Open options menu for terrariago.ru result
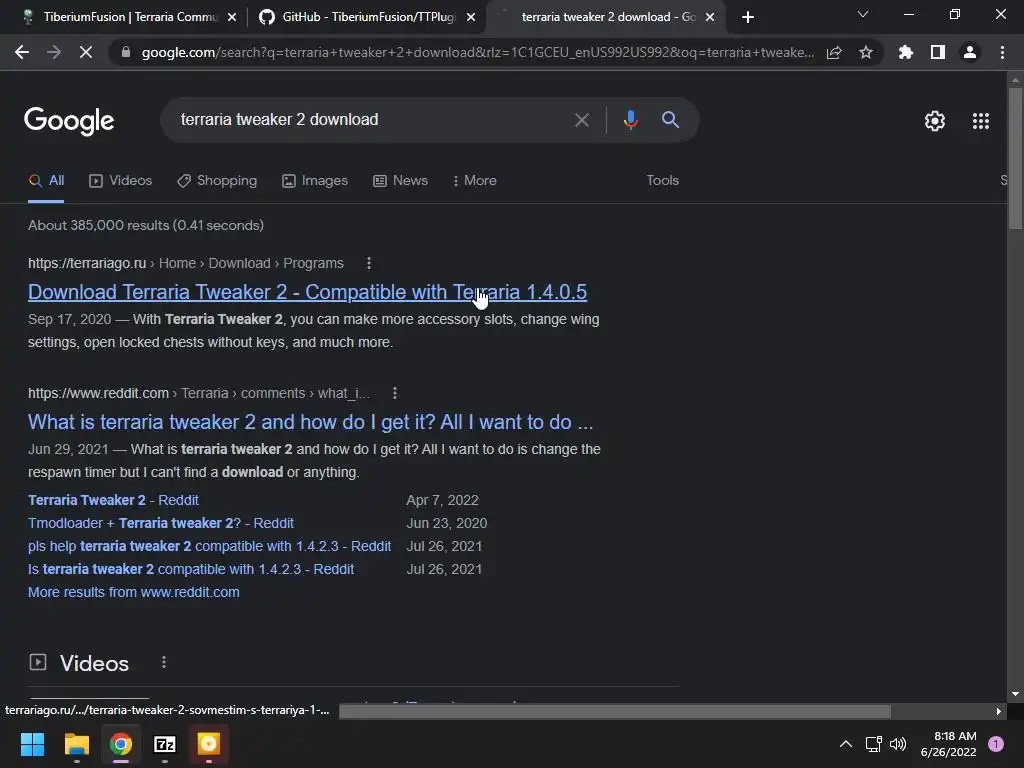The width and height of the screenshot is (1024, 768). (x=369, y=263)
